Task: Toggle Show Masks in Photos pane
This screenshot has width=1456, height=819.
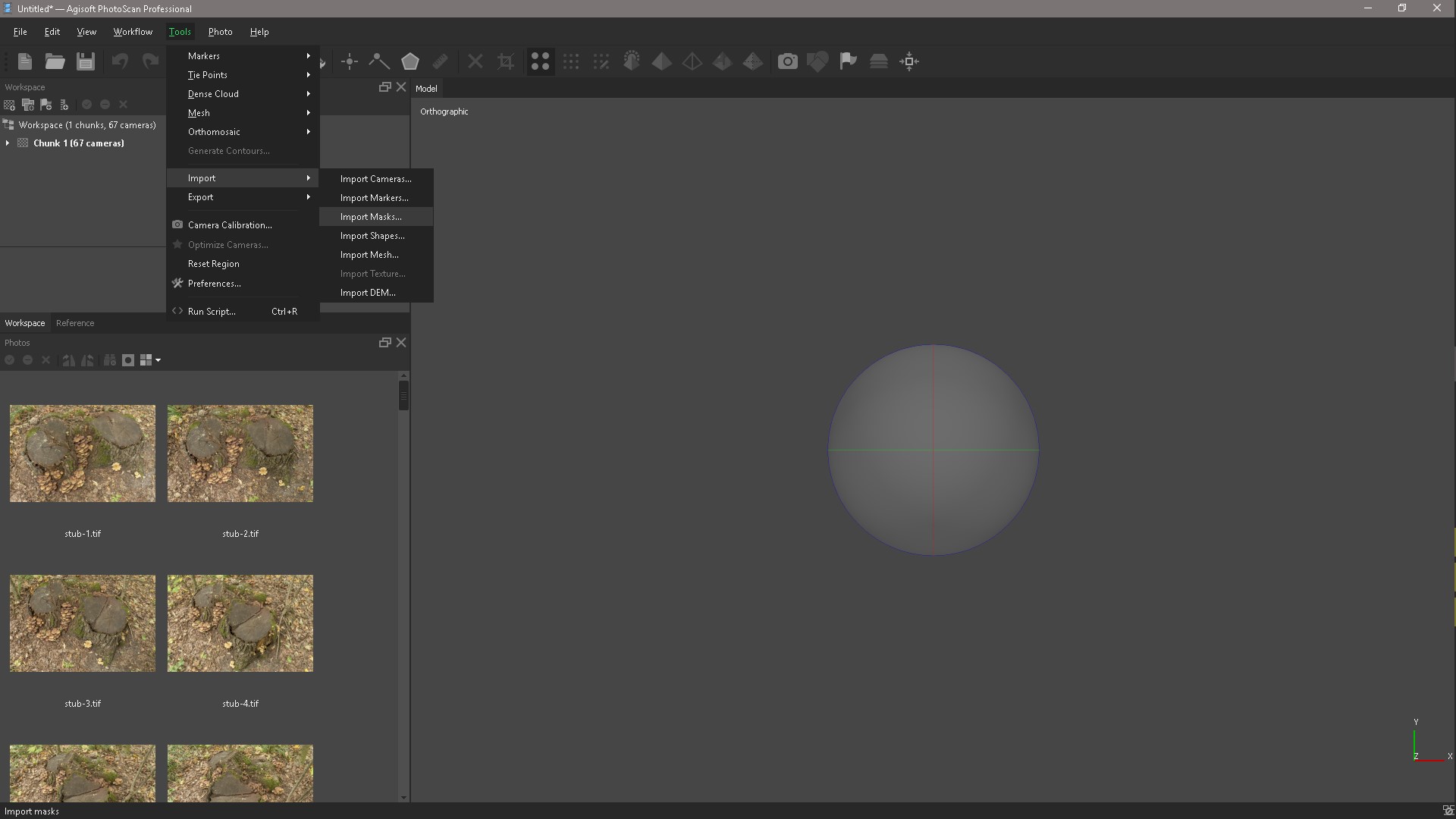Action: [x=128, y=360]
